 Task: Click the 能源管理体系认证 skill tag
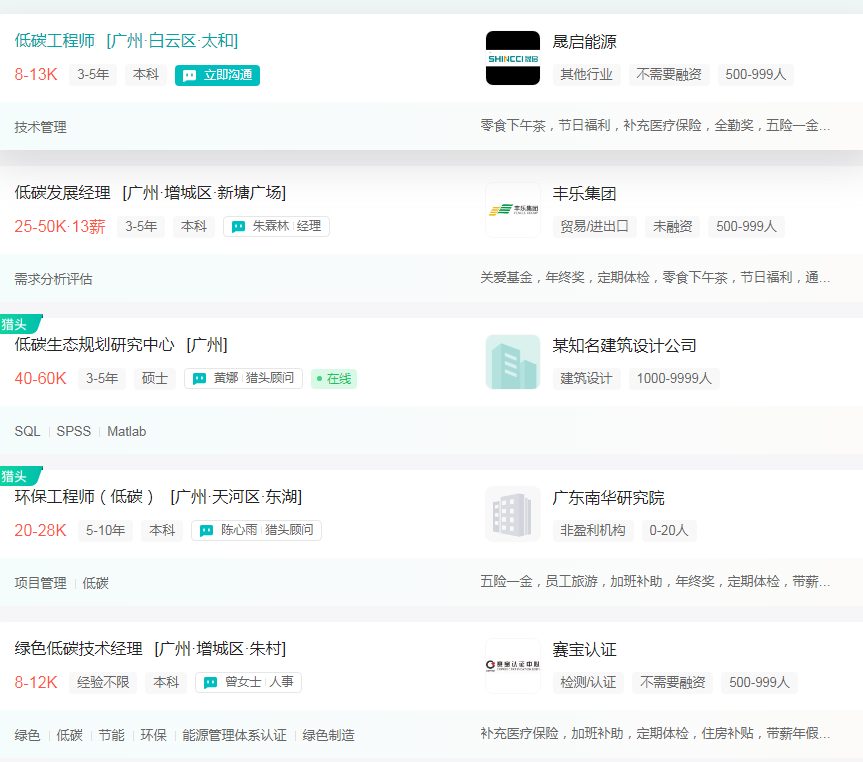coord(234,735)
